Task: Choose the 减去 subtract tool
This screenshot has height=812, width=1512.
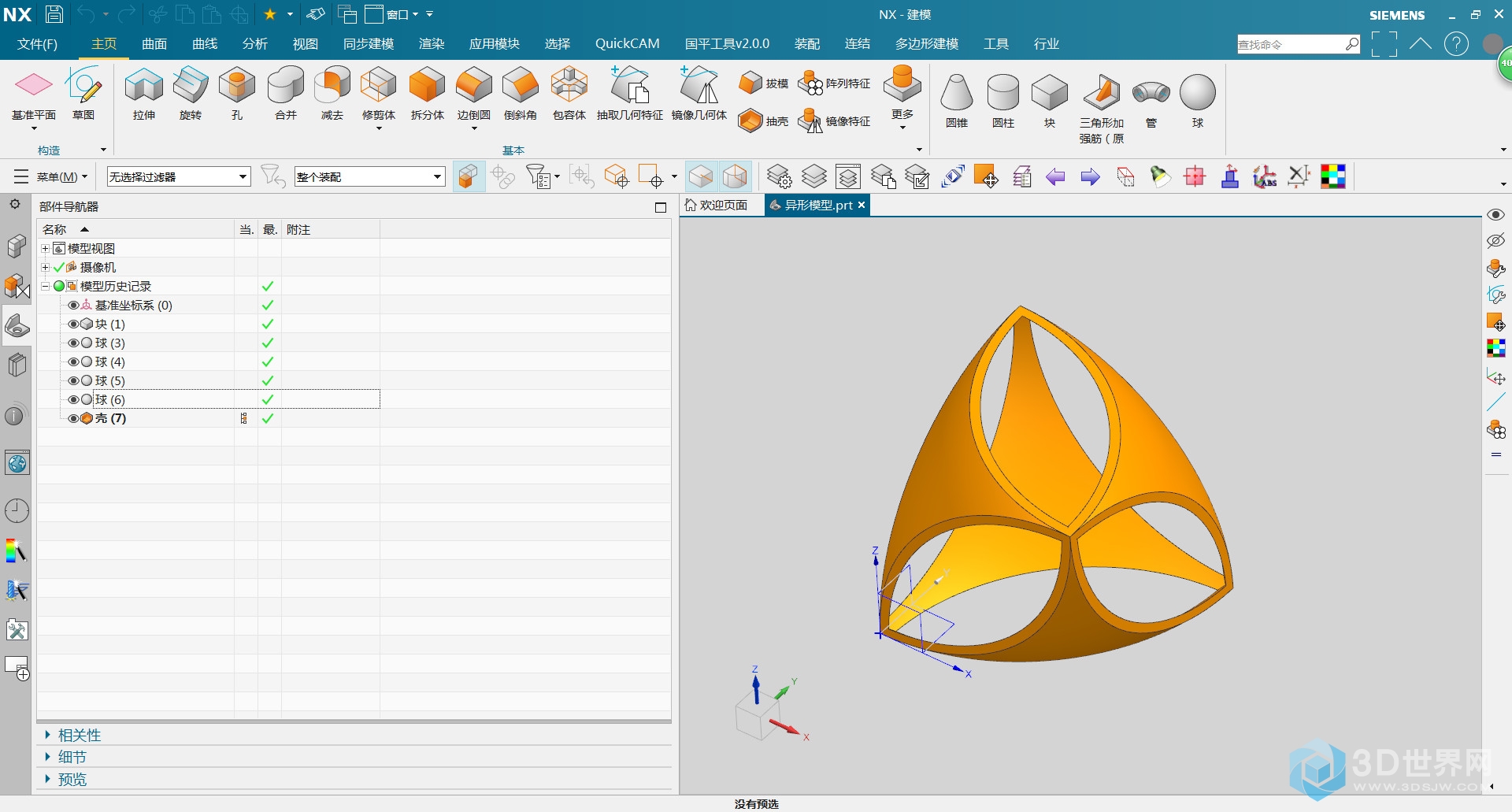Action: pos(332,95)
